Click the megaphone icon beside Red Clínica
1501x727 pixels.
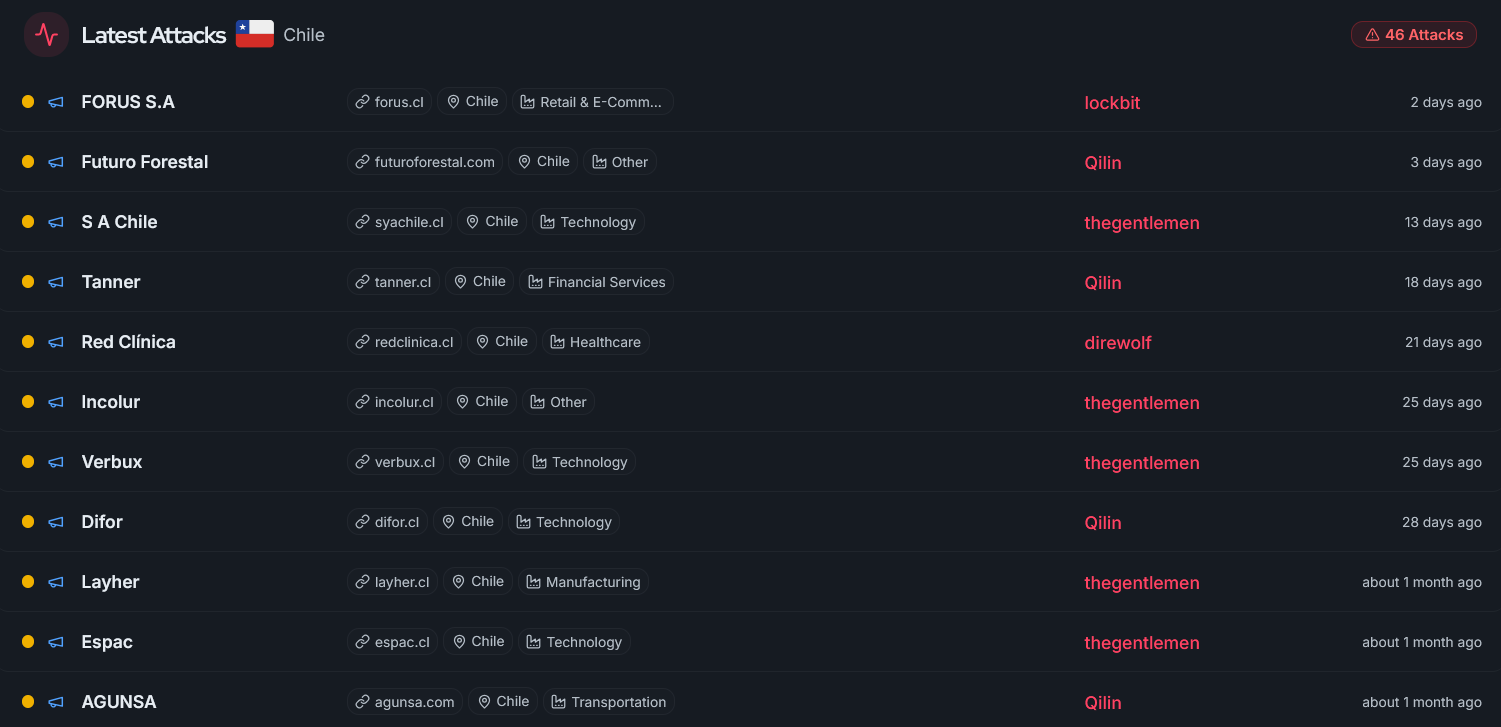coord(56,342)
